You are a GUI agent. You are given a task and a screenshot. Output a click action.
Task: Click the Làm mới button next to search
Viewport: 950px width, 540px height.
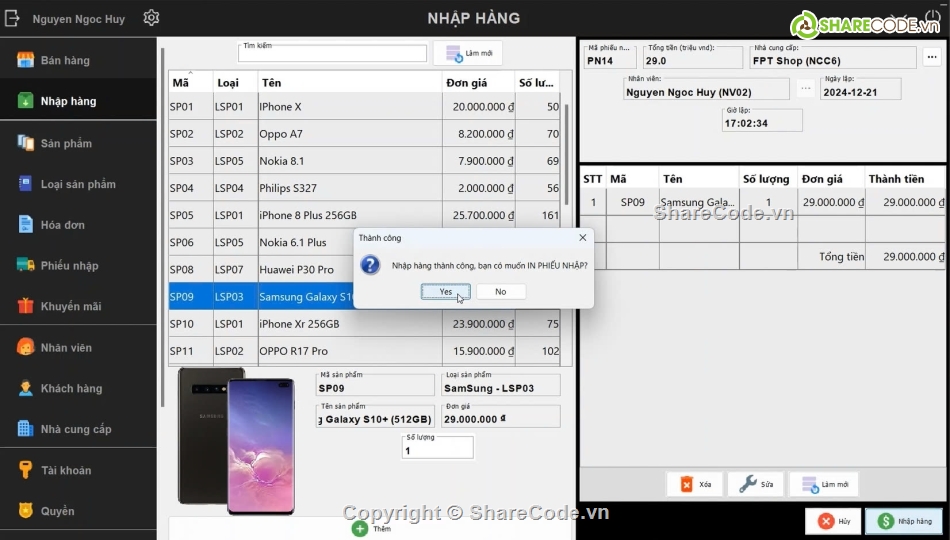(468, 53)
